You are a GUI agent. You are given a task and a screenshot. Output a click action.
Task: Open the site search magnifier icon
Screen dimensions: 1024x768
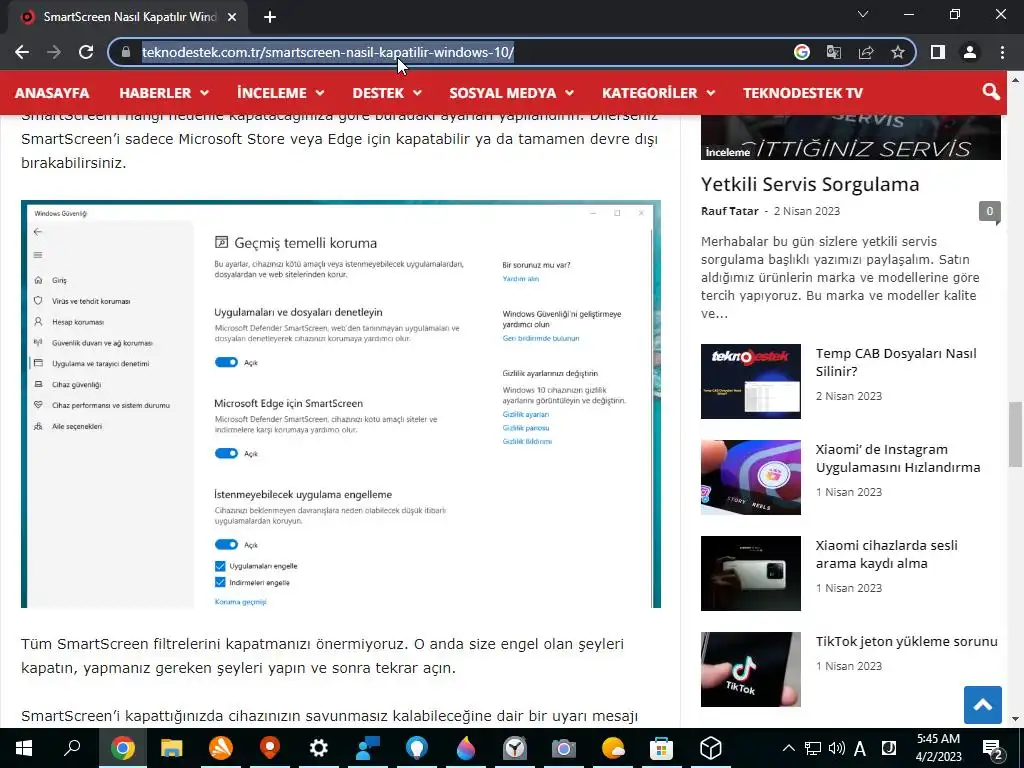tap(991, 92)
